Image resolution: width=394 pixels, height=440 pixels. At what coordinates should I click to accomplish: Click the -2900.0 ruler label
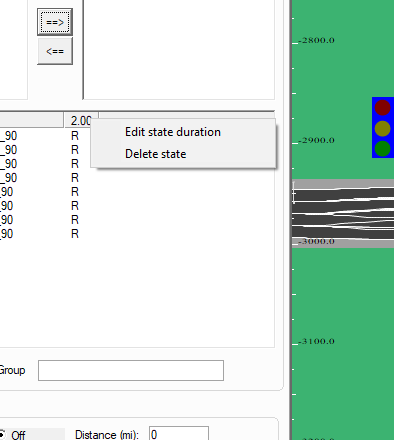[x=316, y=140]
